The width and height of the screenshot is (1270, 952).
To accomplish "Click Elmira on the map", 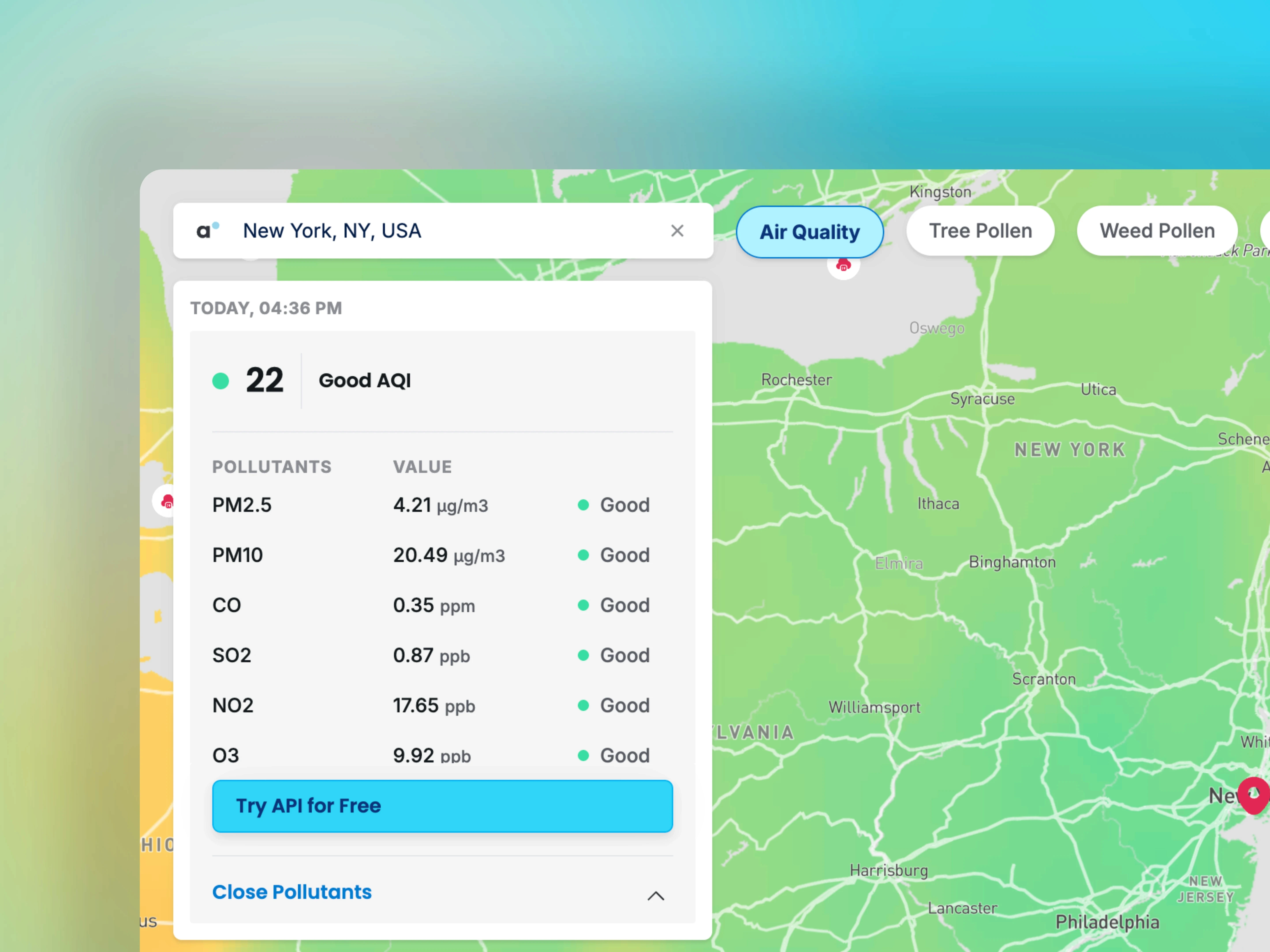I will pos(899,563).
